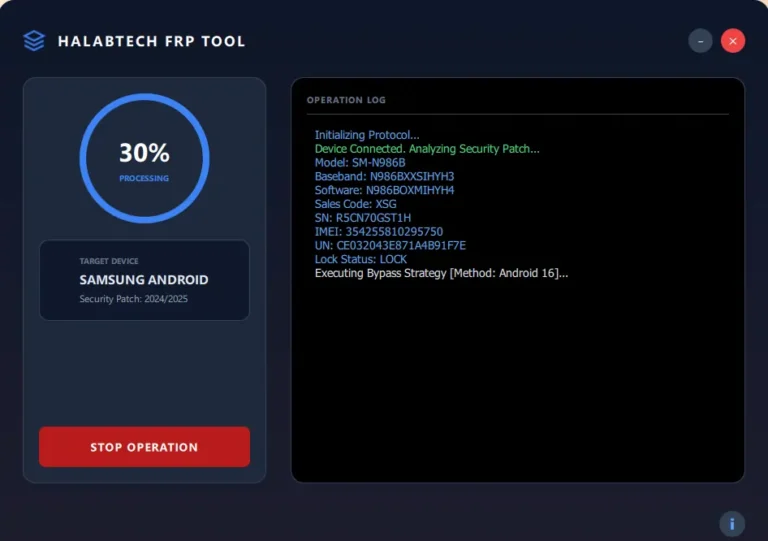Minimize the Halabtech FRP Tool window
Image resolution: width=768 pixels, height=541 pixels.
coord(700,41)
